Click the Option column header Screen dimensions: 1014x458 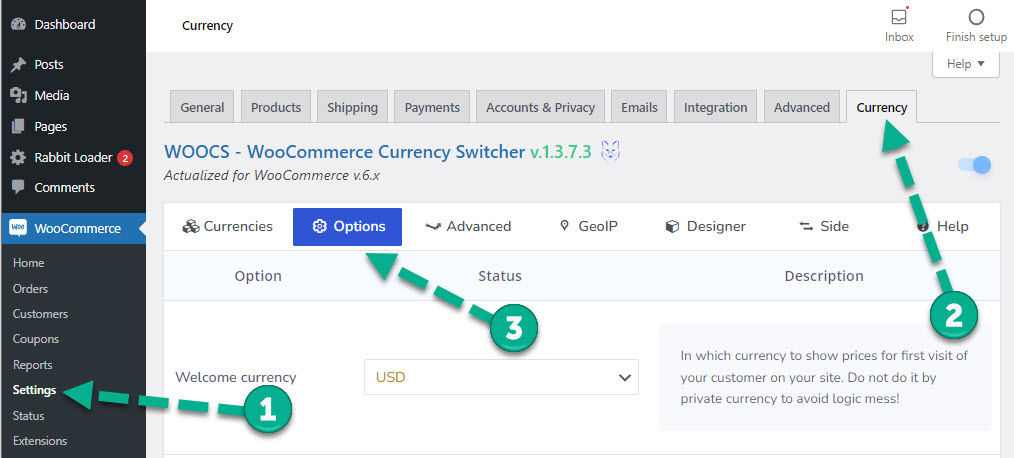(258, 276)
